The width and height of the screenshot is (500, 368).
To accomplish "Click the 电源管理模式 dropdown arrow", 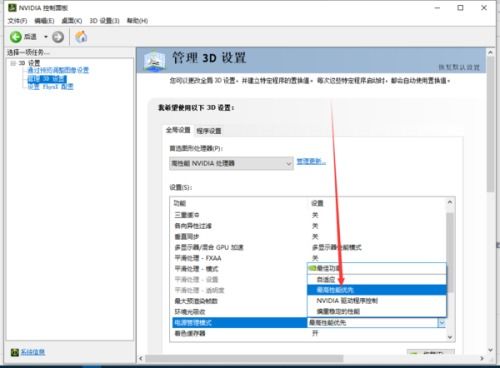I will coord(442,323).
